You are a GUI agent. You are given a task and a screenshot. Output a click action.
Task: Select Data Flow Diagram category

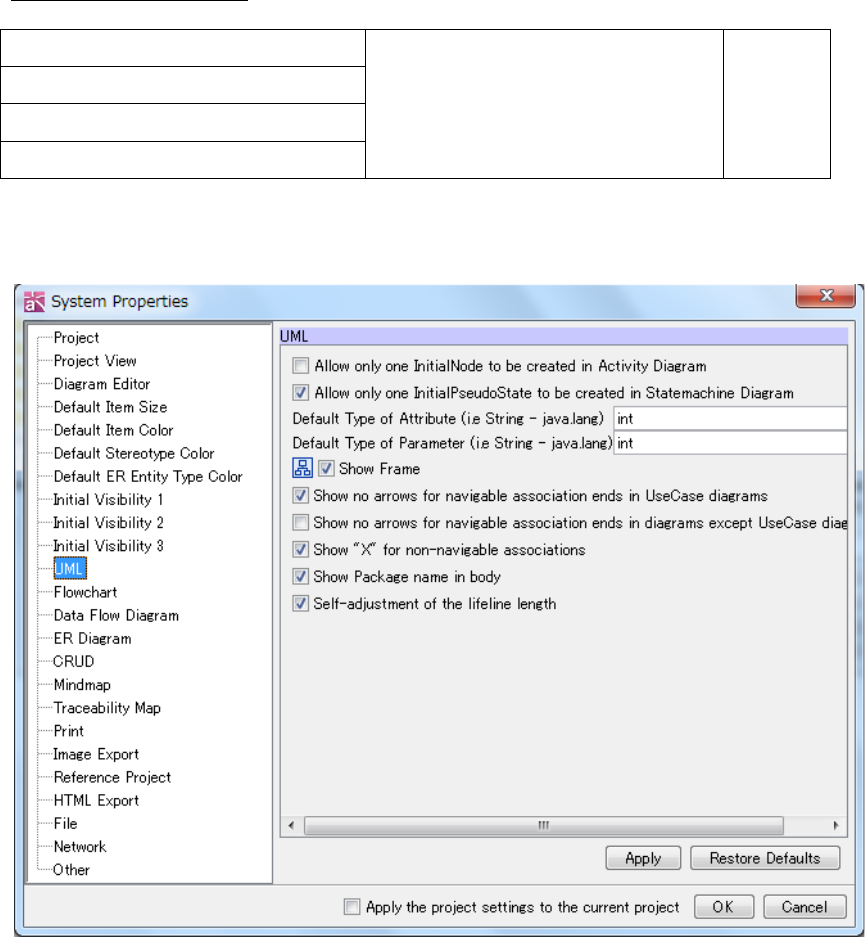coord(116,616)
